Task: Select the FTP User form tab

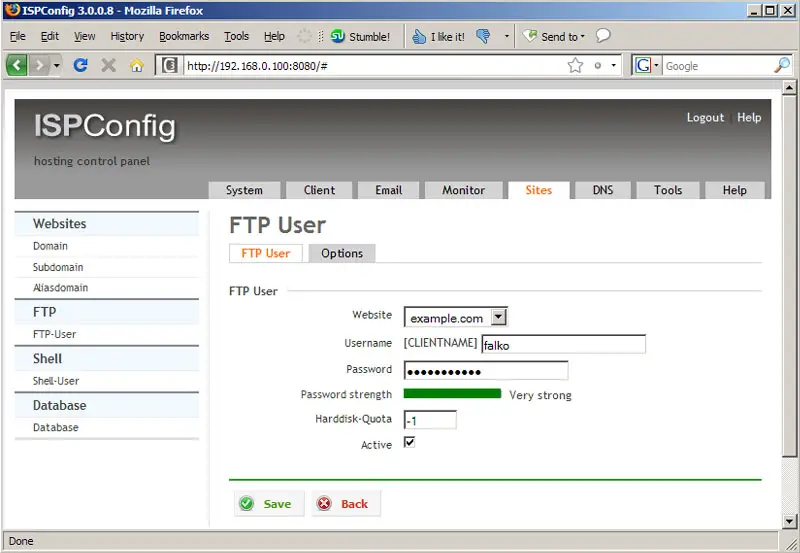Action: 266,254
